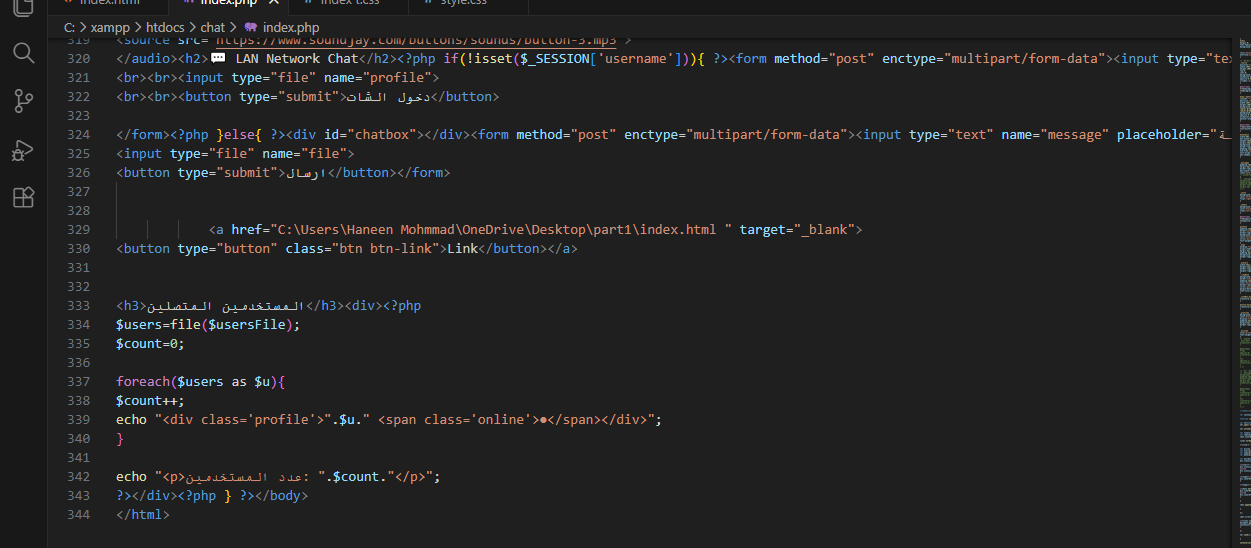Click the echo profile div line 339

389,420
